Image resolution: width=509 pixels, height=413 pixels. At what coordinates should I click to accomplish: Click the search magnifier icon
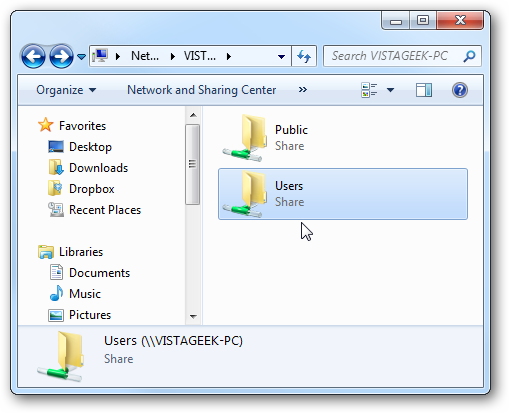[x=469, y=56]
